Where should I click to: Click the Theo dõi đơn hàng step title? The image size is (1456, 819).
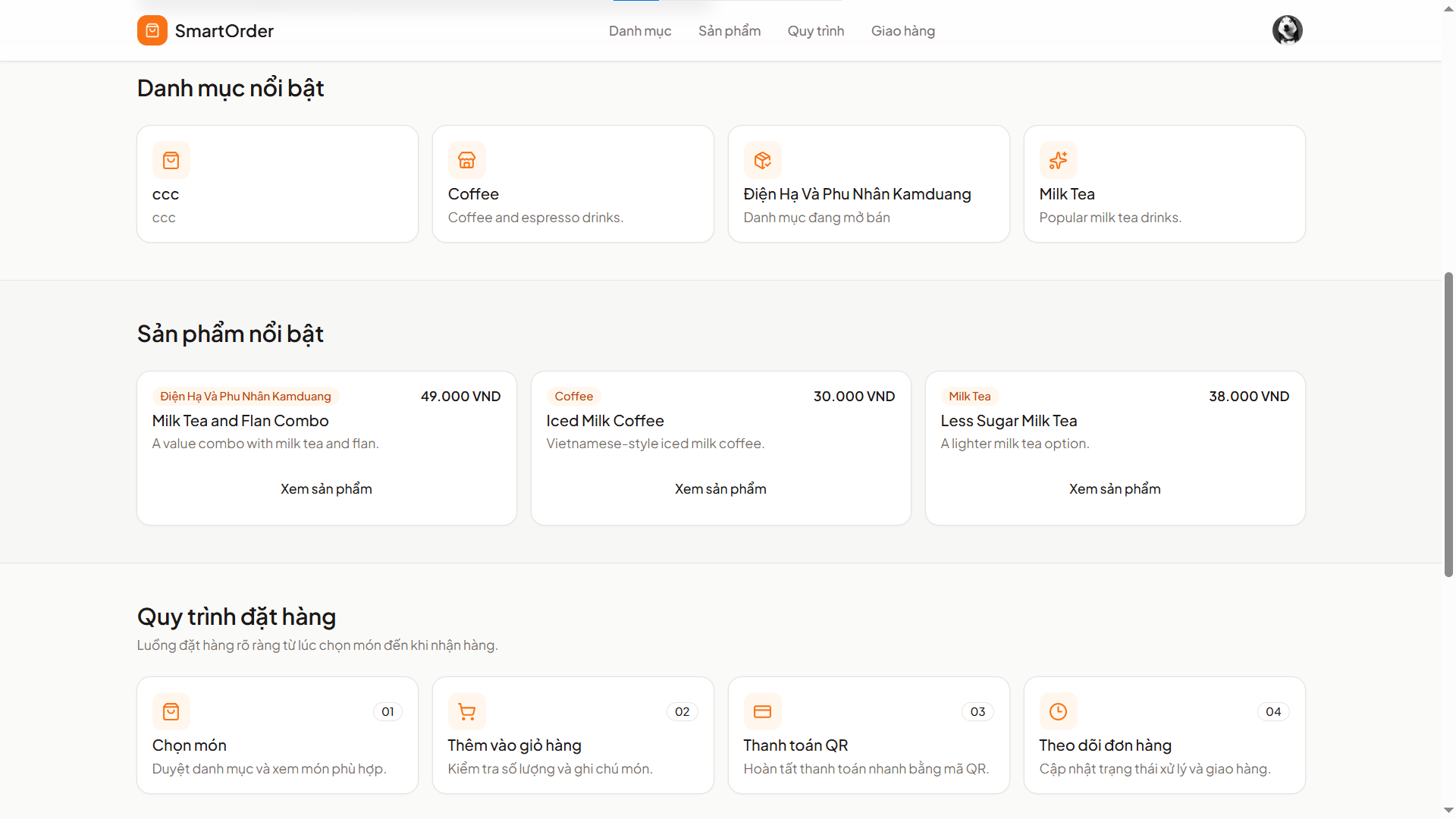coord(1105,745)
